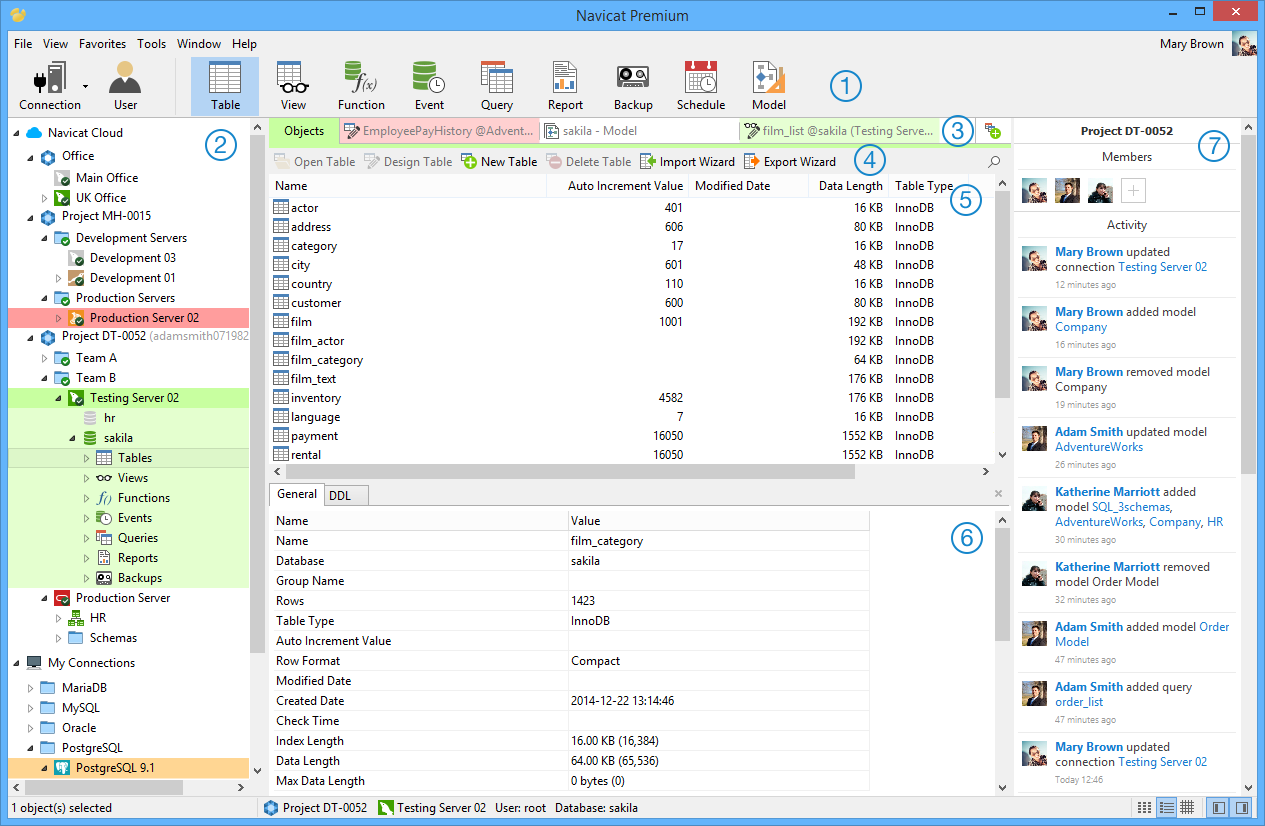Open the Schedule toolbar icon
The image size is (1265, 826).
point(701,86)
